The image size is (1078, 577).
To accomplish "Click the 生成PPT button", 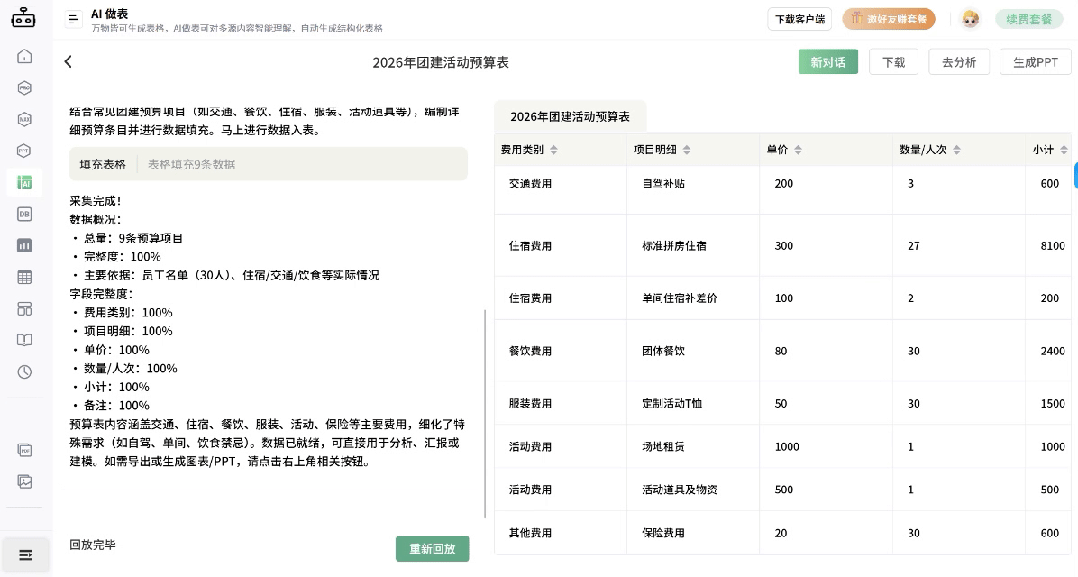I will (x=1035, y=61).
